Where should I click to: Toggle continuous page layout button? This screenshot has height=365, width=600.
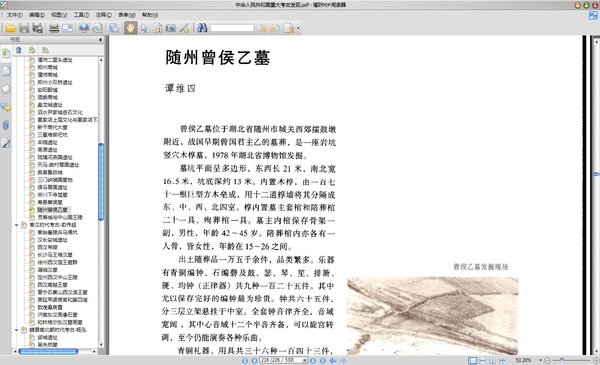(x=483, y=360)
